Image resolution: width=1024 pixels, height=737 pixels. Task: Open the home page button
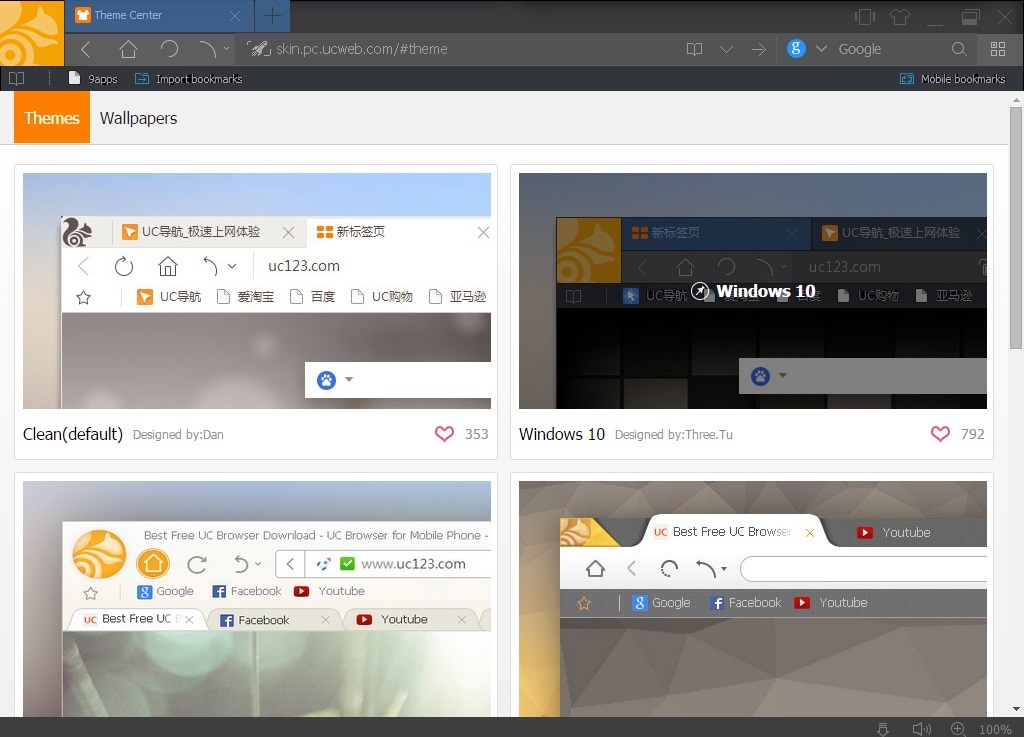point(128,49)
